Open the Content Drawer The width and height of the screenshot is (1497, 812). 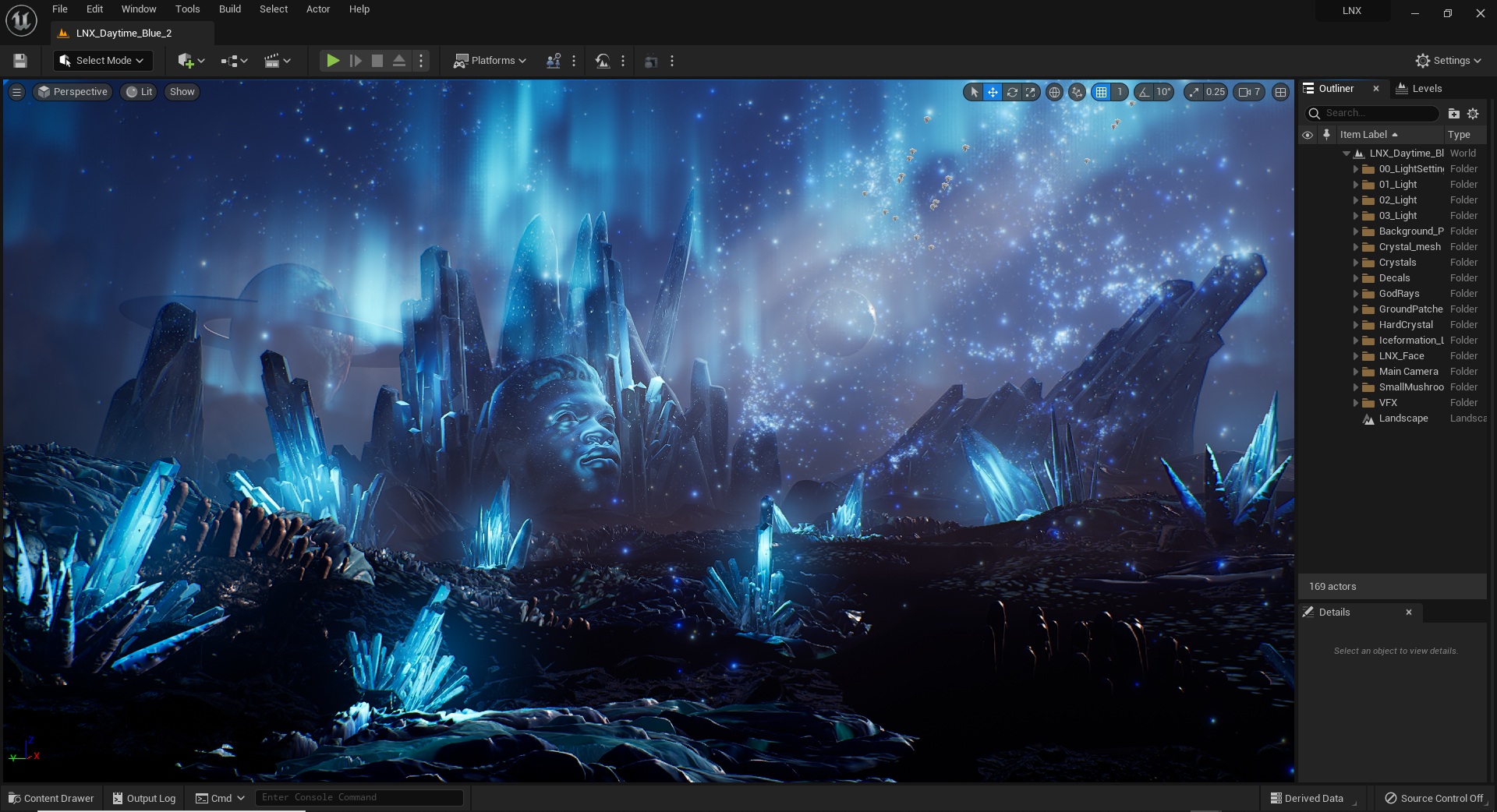pyautogui.click(x=51, y=798)
